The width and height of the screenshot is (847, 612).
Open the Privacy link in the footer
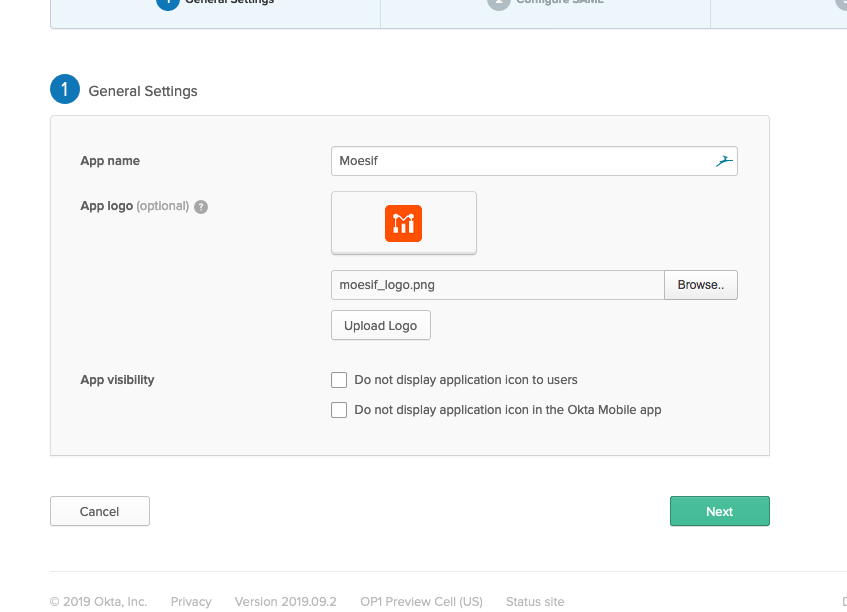[191, 601]
